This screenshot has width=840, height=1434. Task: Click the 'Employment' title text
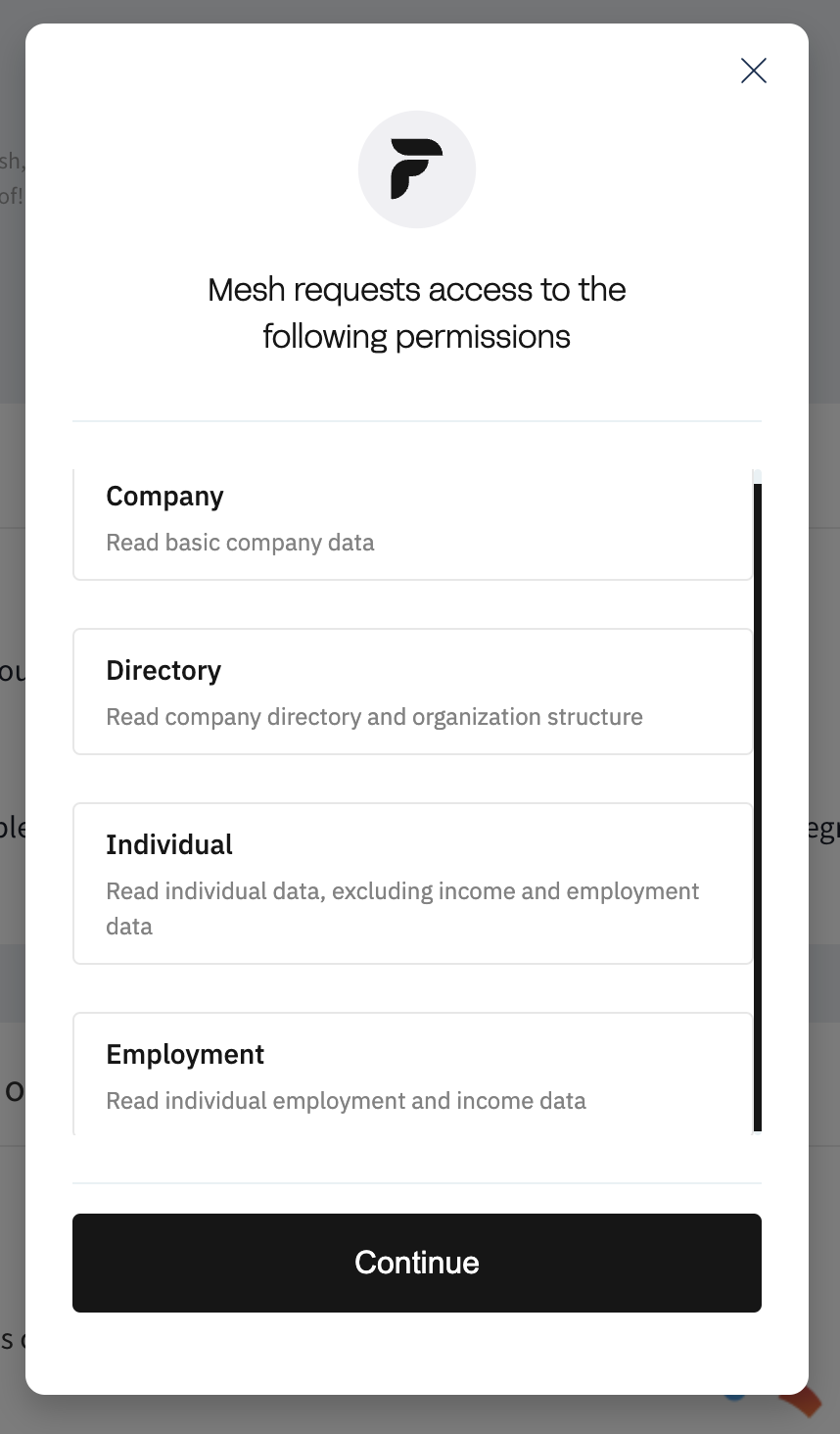[185, 1055]
